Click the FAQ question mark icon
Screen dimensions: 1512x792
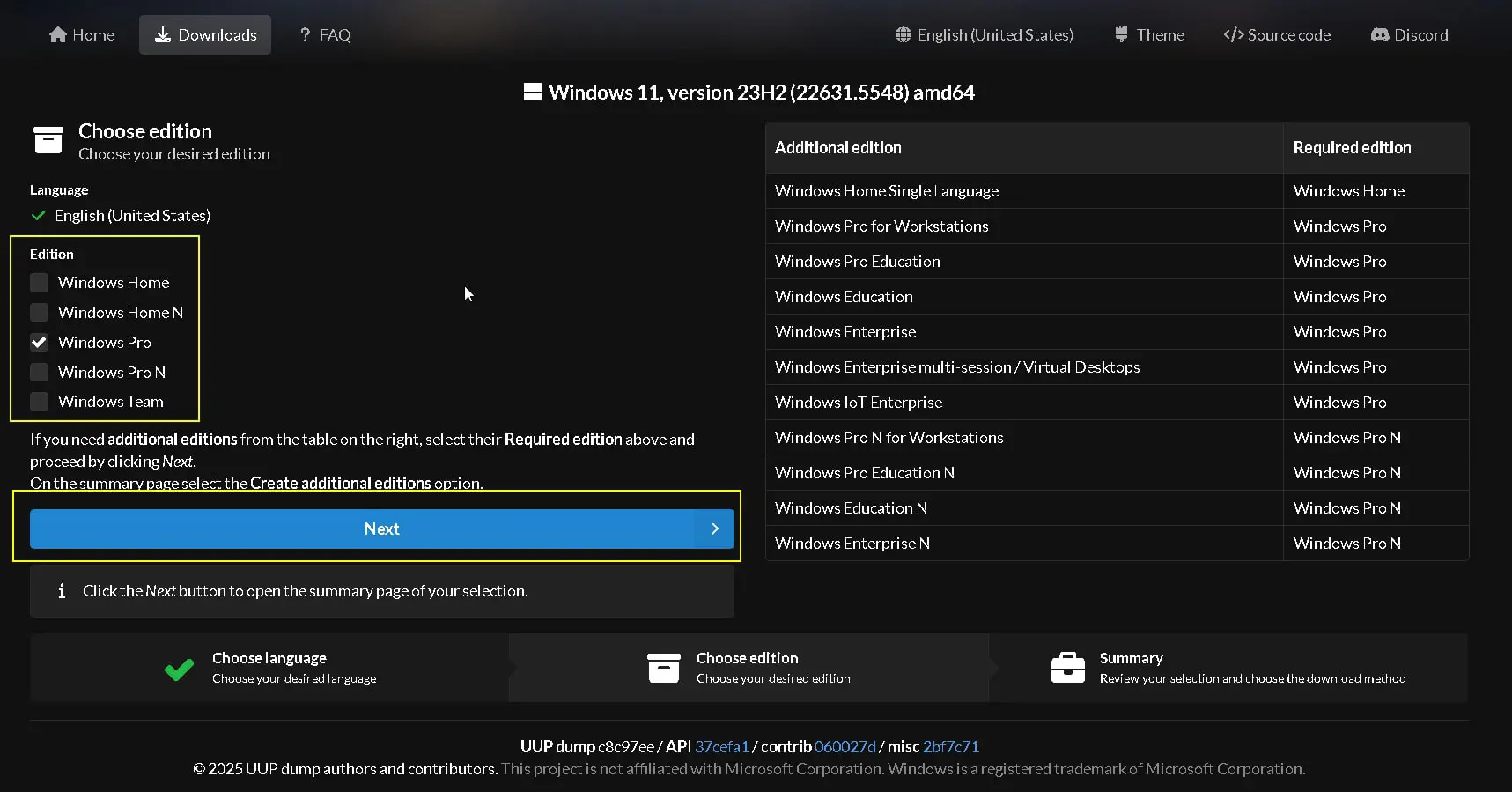306,34
